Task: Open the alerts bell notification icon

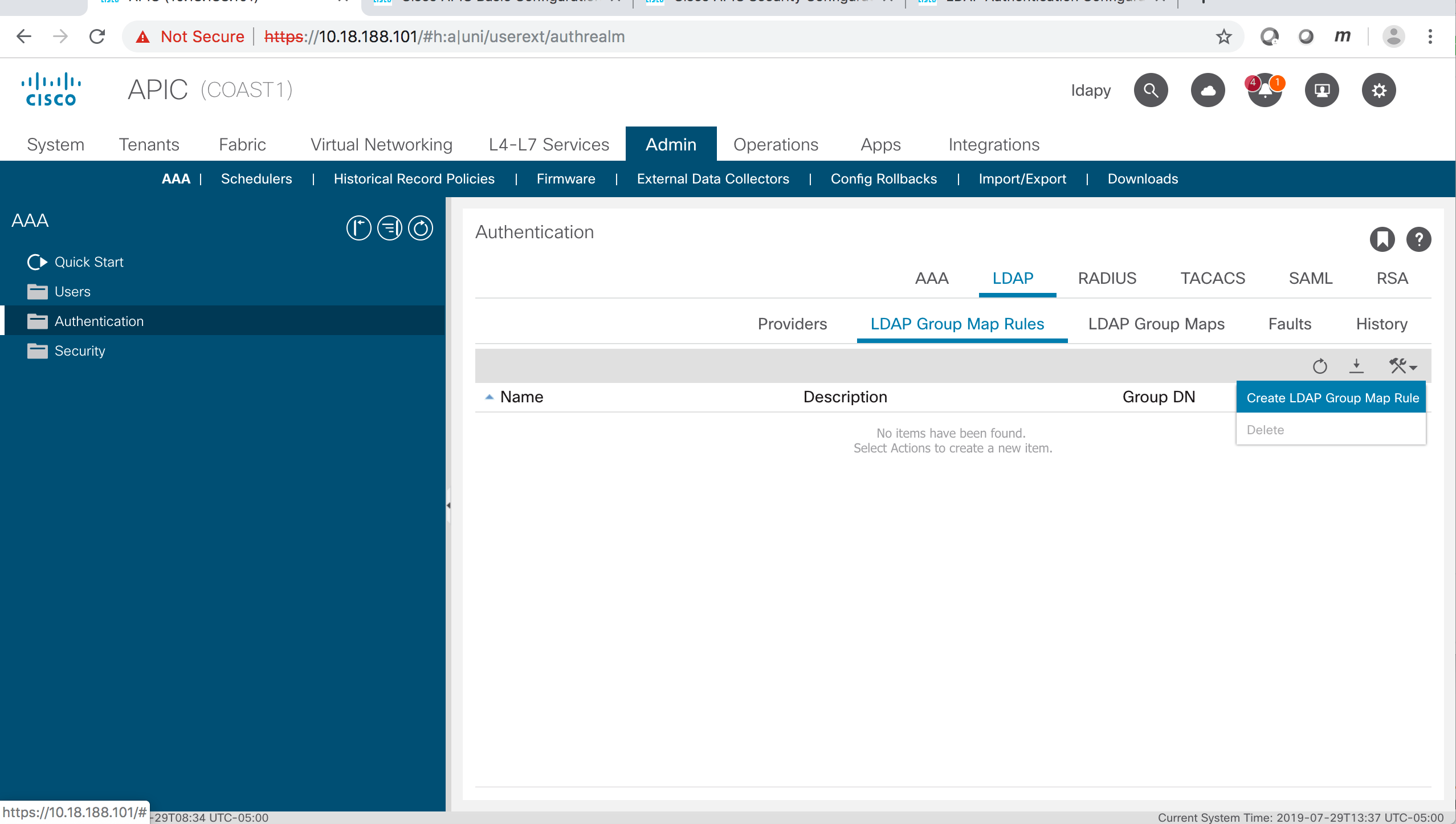Action: click(1265, 90)
